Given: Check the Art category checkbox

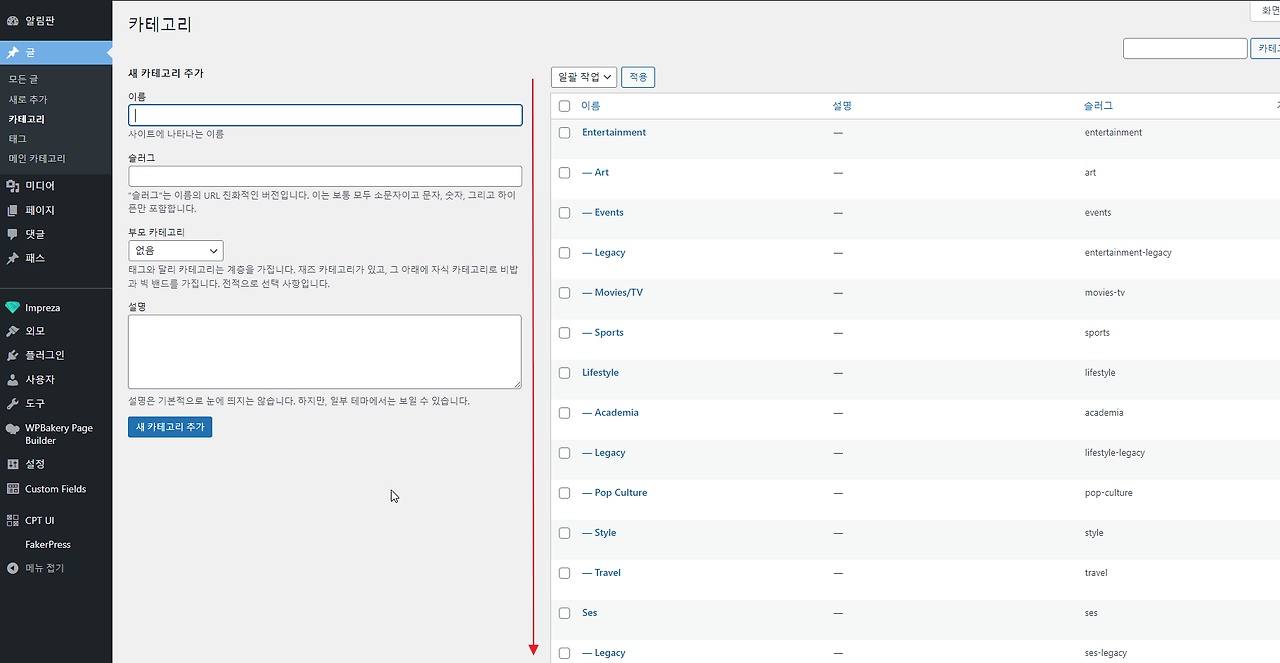Looking at the screenshot, I should coord(564,172).
